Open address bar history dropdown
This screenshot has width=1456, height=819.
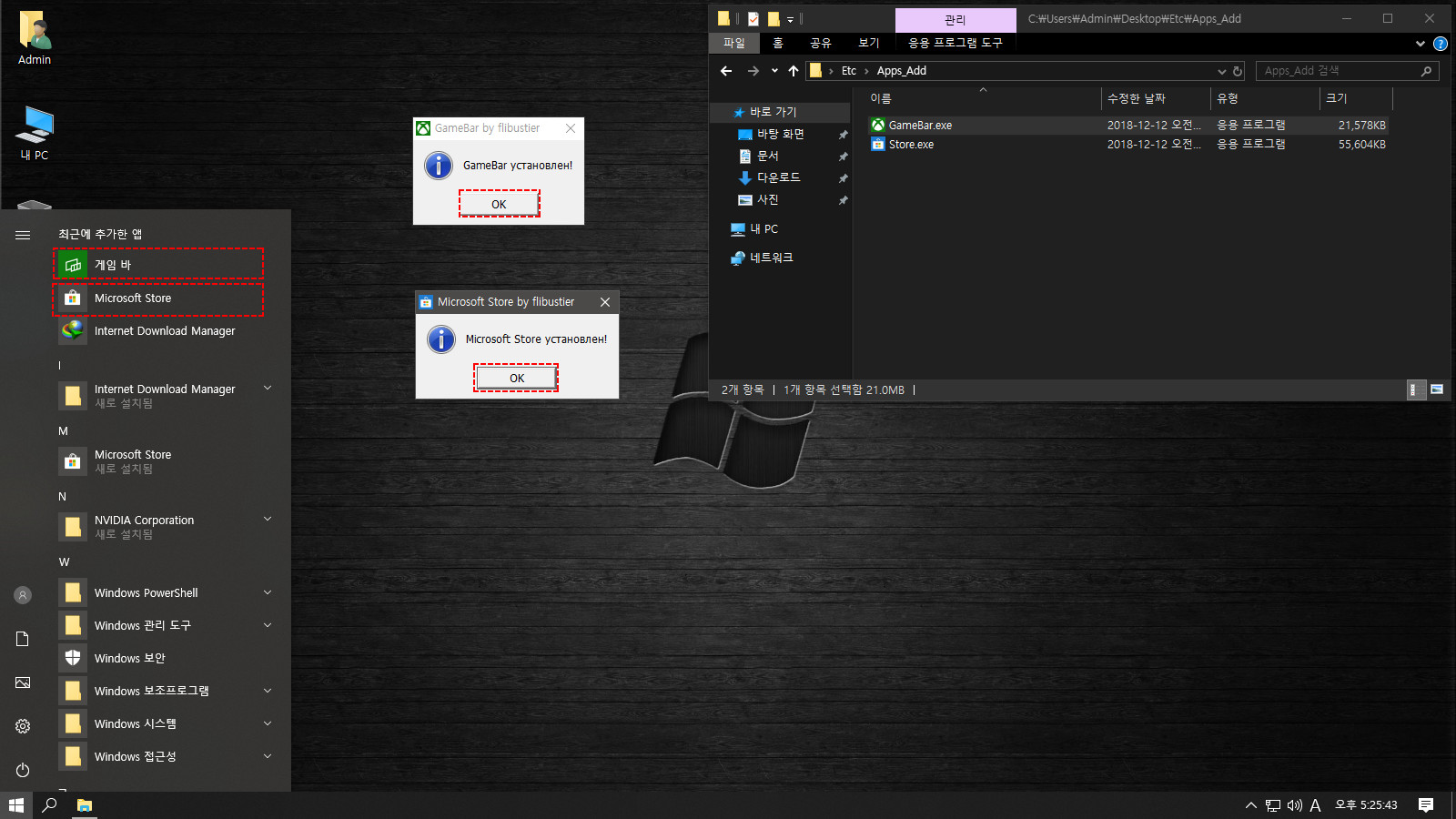coord(1221,71)
